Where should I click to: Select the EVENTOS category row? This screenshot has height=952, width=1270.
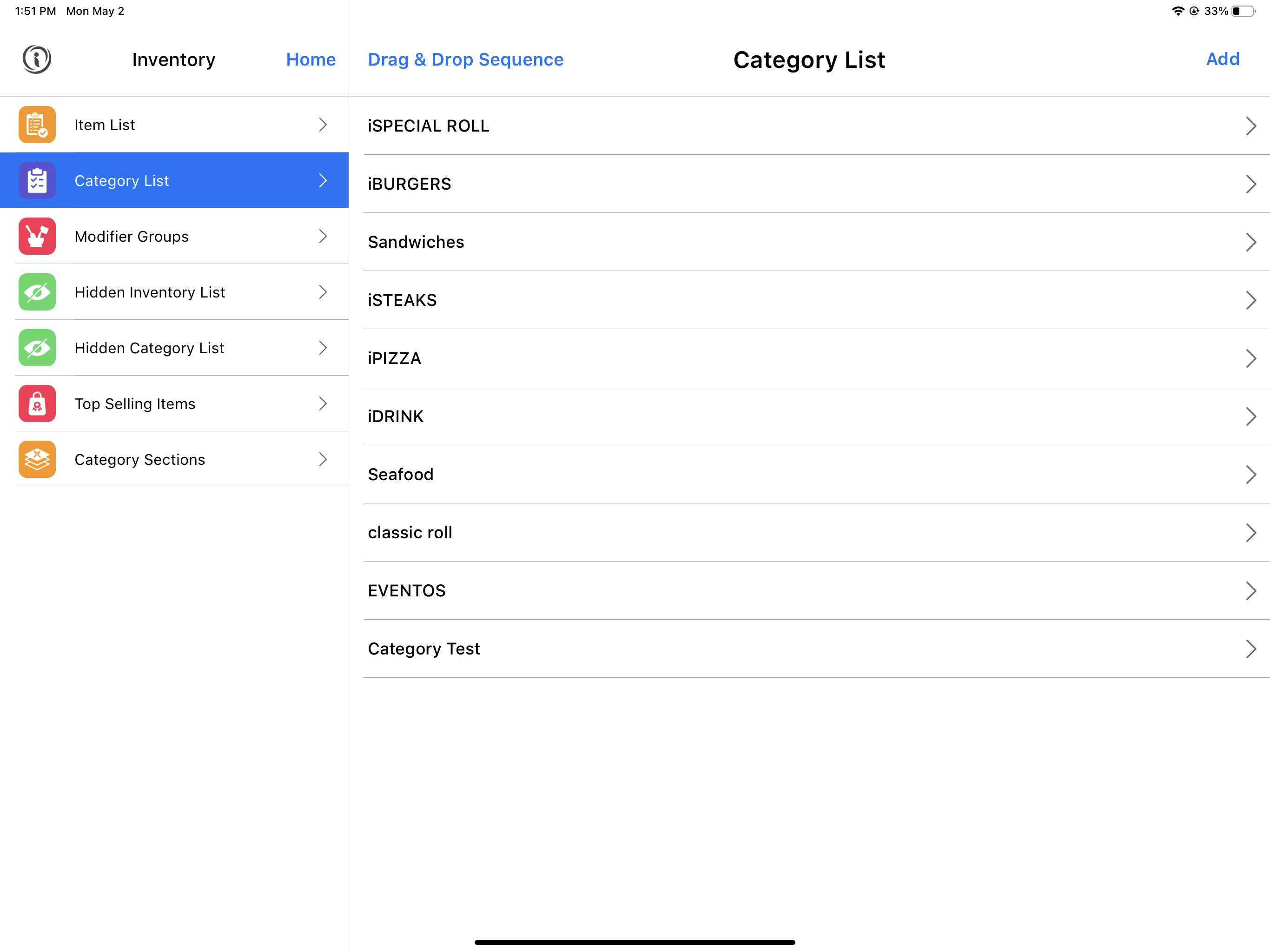coord(816,590)
